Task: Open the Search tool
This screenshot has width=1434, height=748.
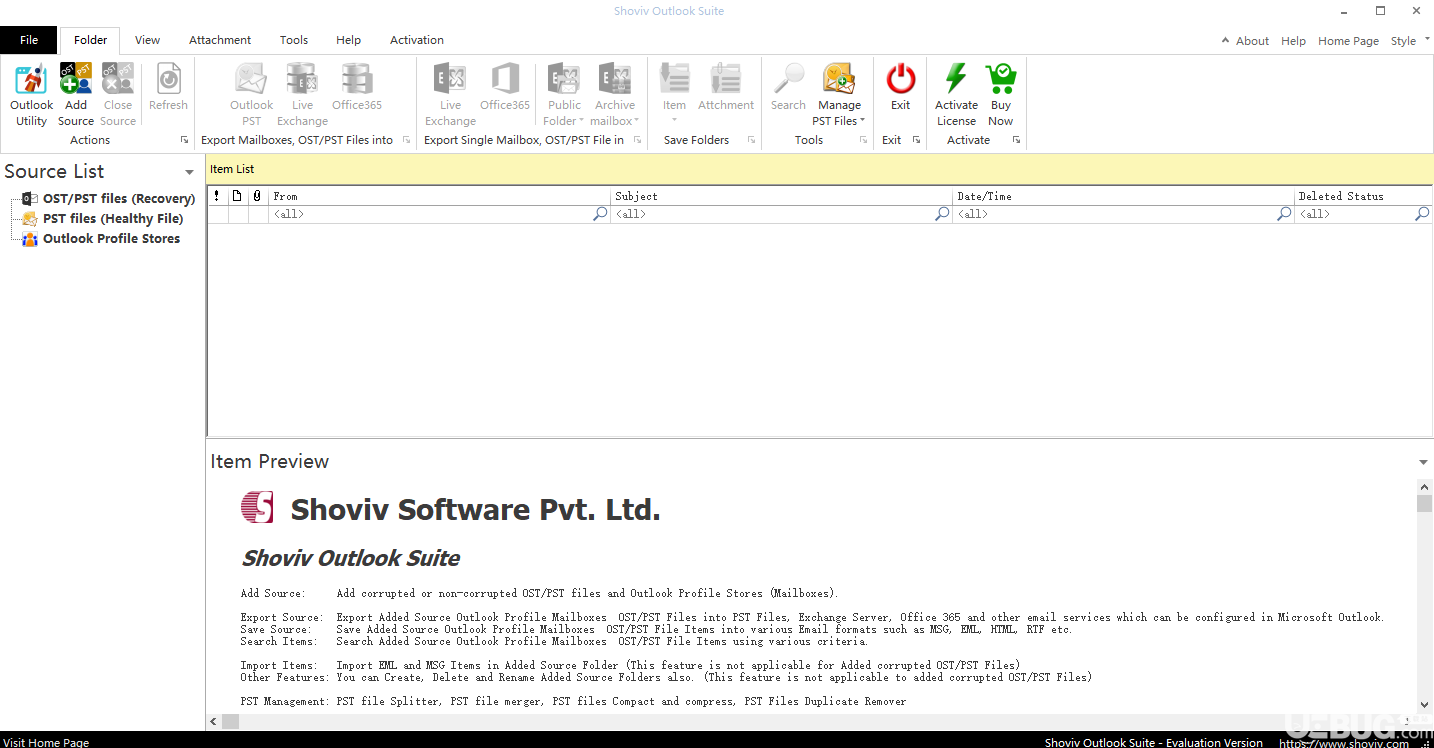Action: click(x=788, y=88)
